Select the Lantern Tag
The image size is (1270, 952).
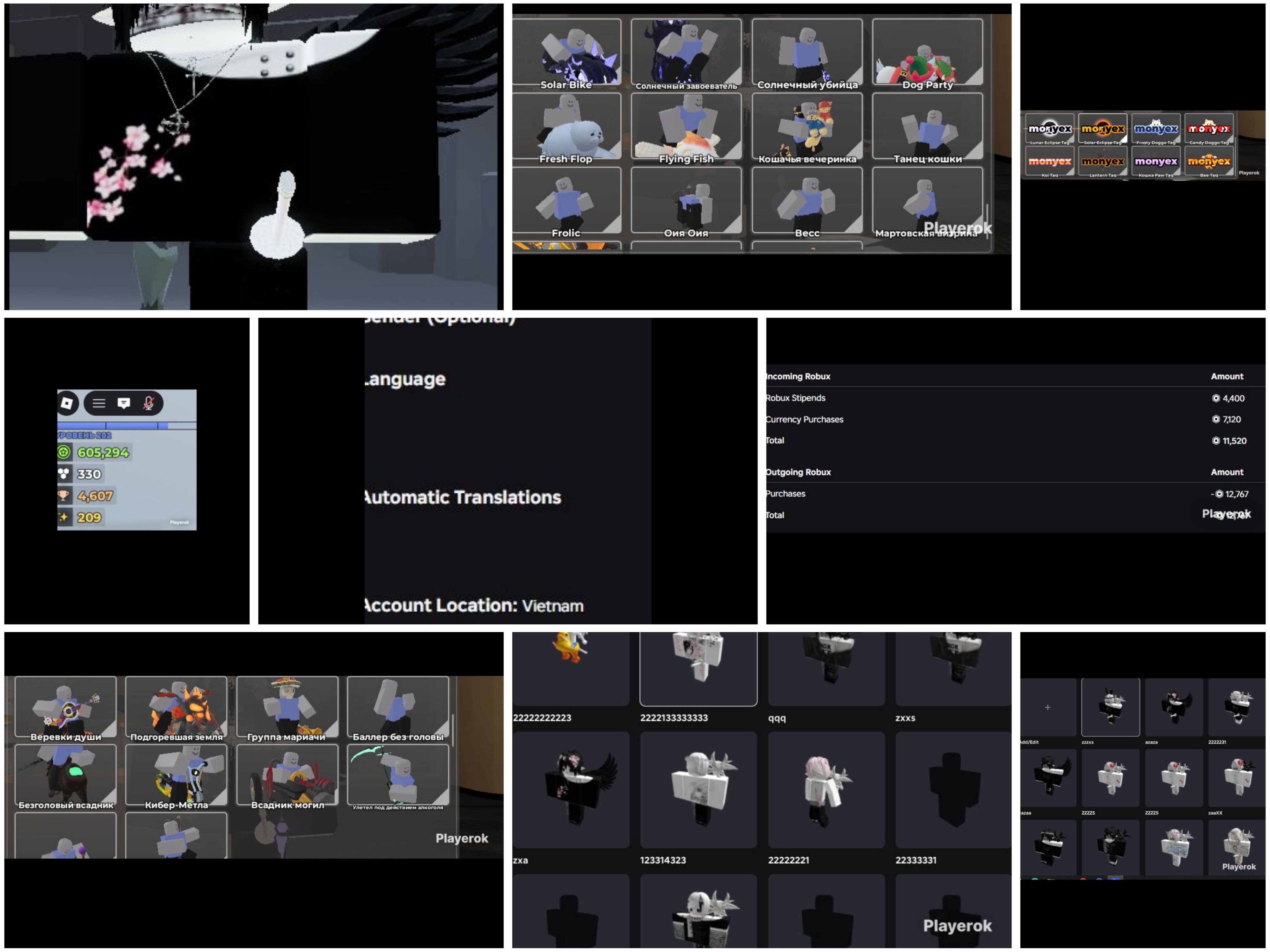pos(1102,162)
